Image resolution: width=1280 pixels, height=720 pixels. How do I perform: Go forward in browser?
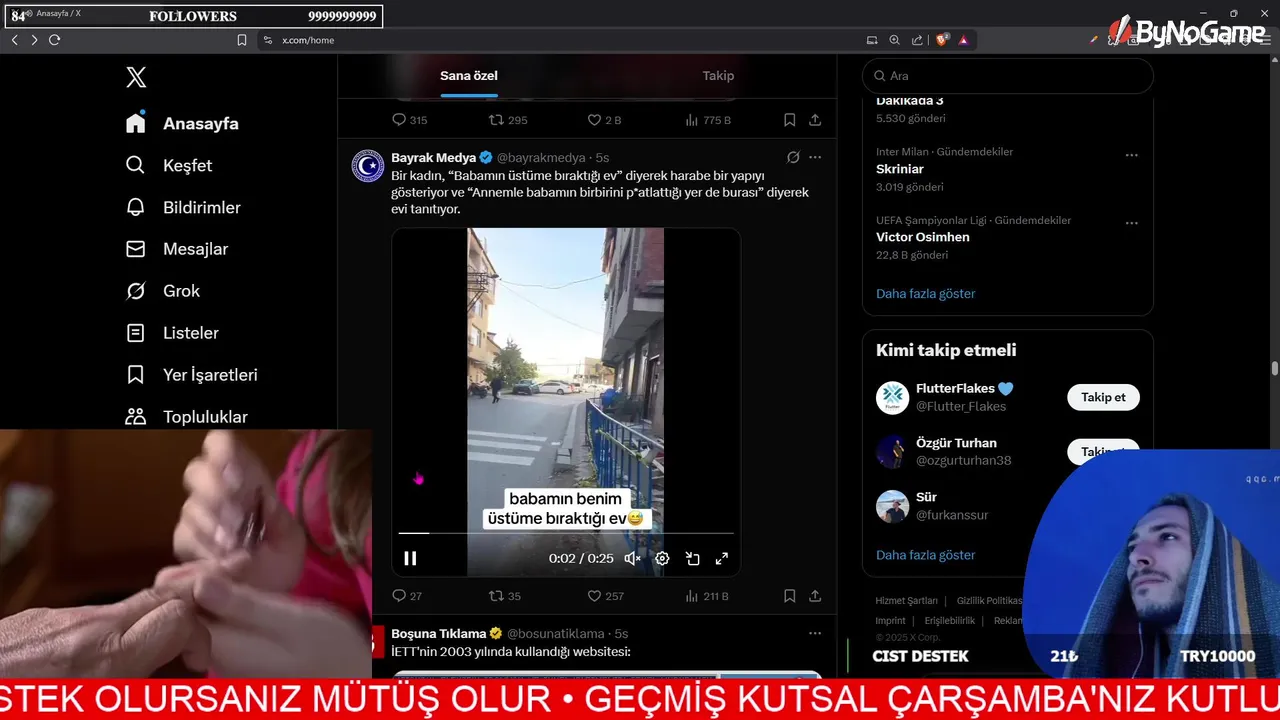pos(34,40)
